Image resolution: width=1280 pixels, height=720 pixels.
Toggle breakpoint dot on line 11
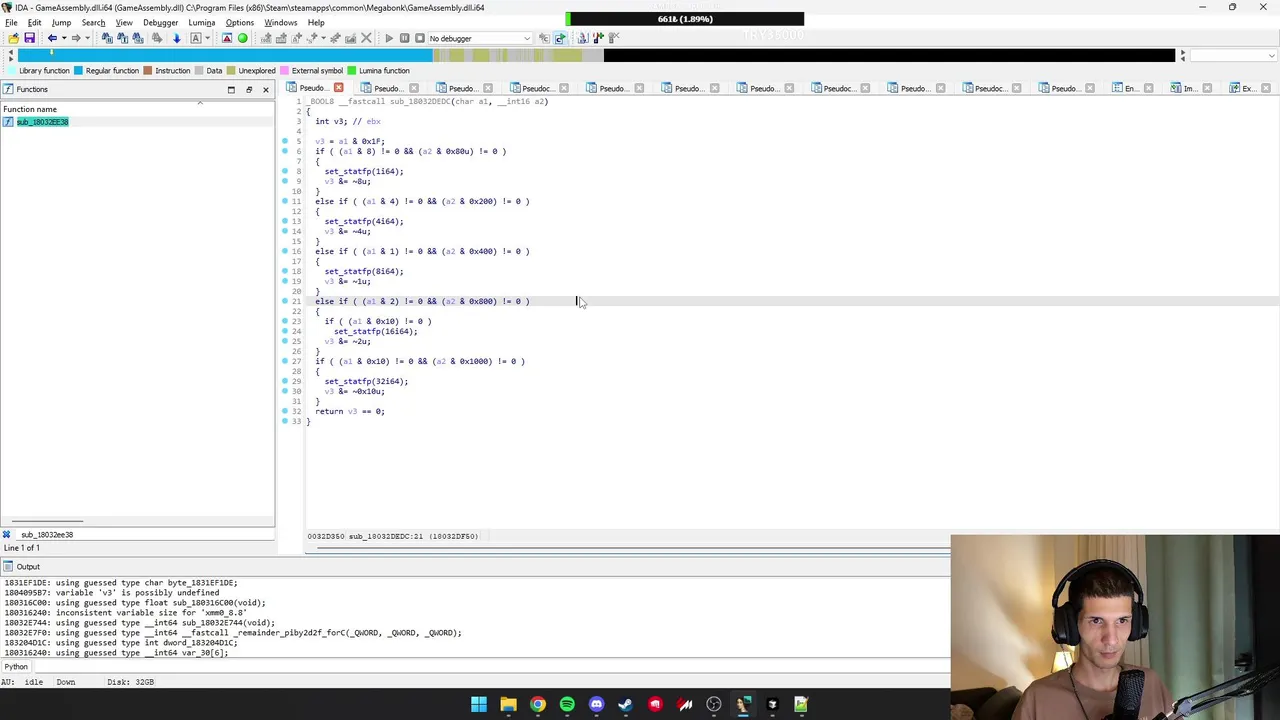pyautogui.click(x=285, y=201)
